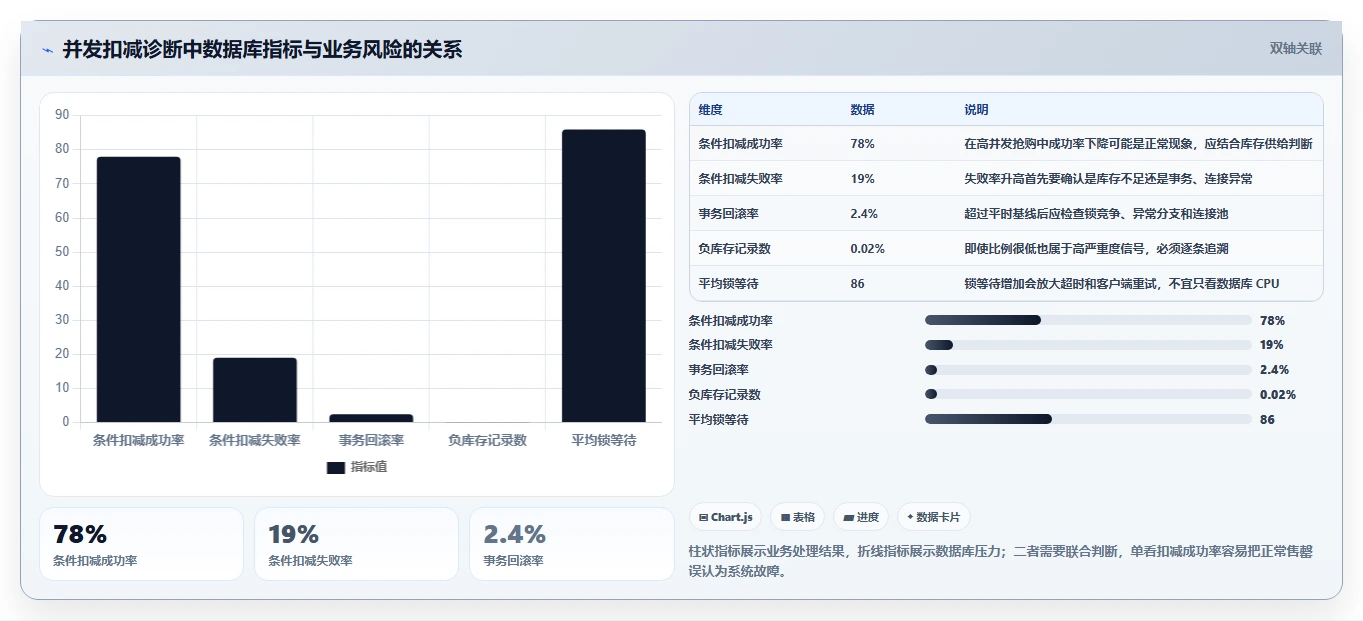Image resolution: width=1363 pixels, height=621 pixels.
Task: Click the lightning icon beside the page title
Action: point(47,49)
